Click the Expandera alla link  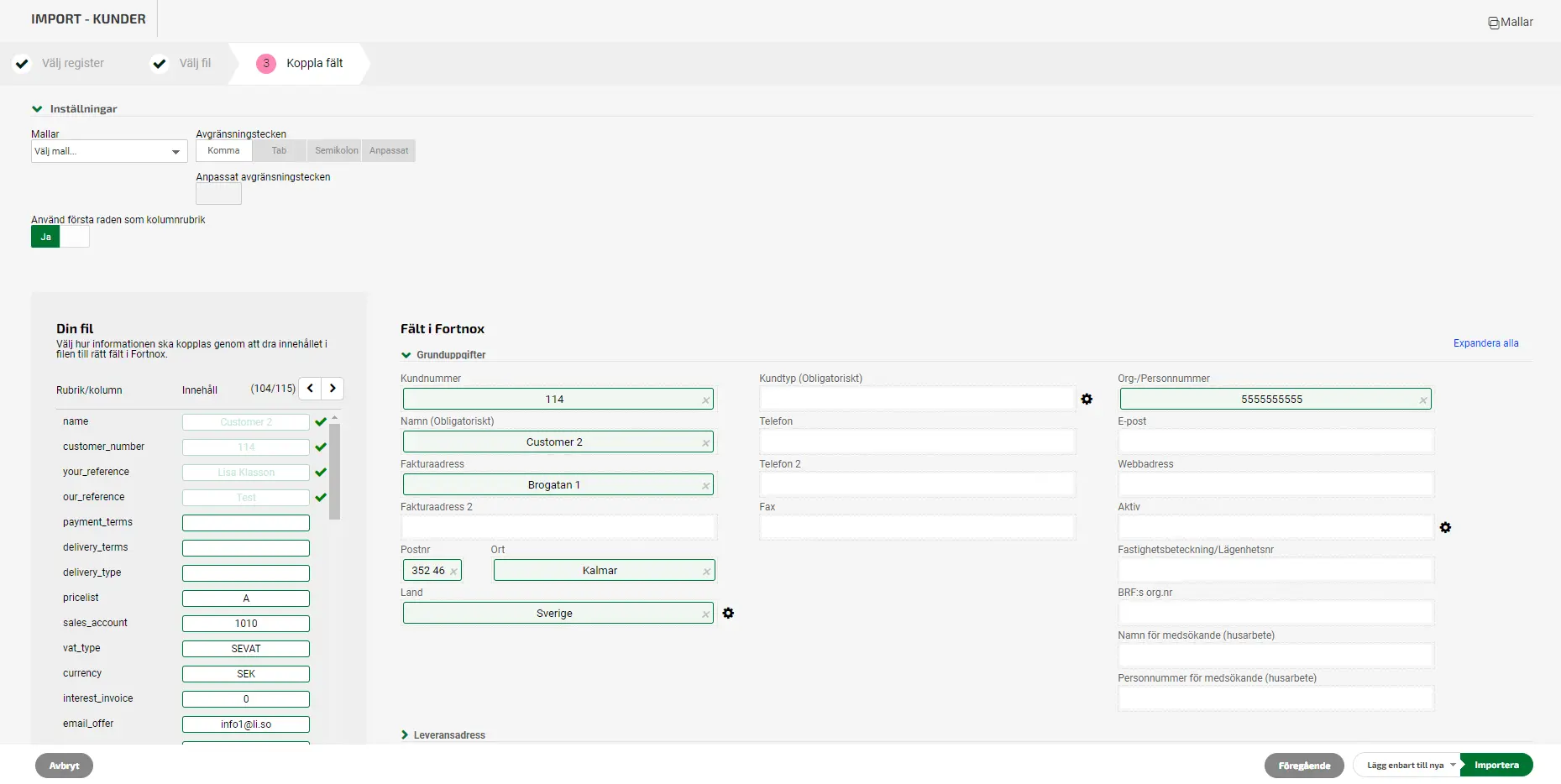point(1485,343)
